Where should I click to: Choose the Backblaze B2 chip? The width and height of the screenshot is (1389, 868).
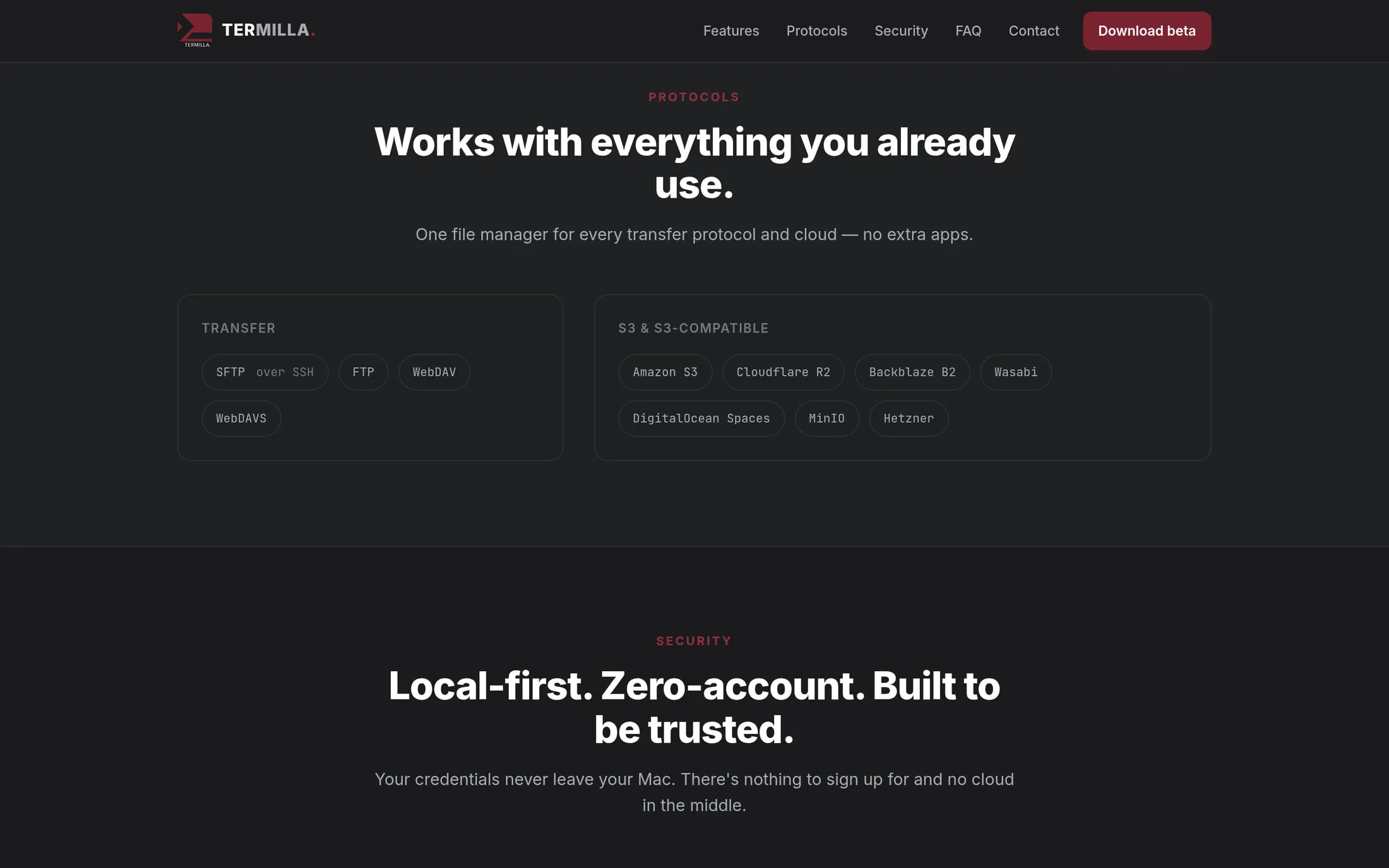(912, 372)
